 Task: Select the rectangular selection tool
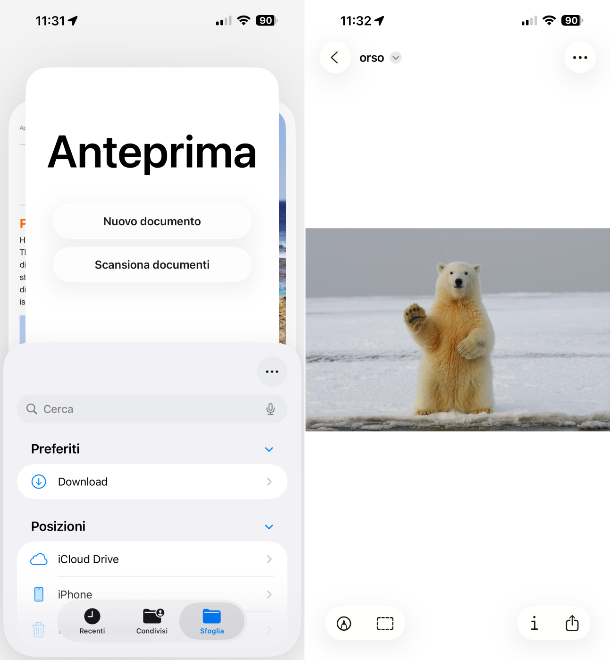[385, 623]
